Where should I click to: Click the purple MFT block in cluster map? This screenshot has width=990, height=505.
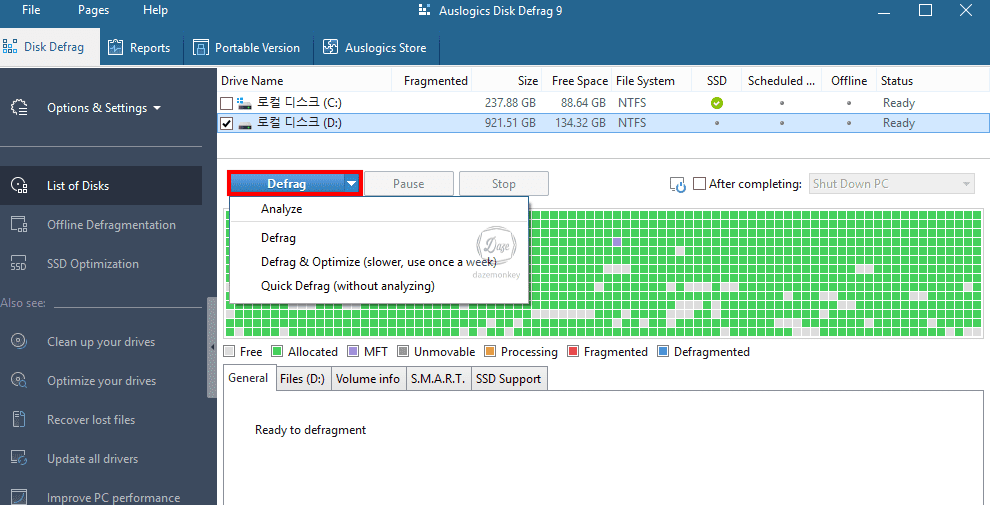617,242
